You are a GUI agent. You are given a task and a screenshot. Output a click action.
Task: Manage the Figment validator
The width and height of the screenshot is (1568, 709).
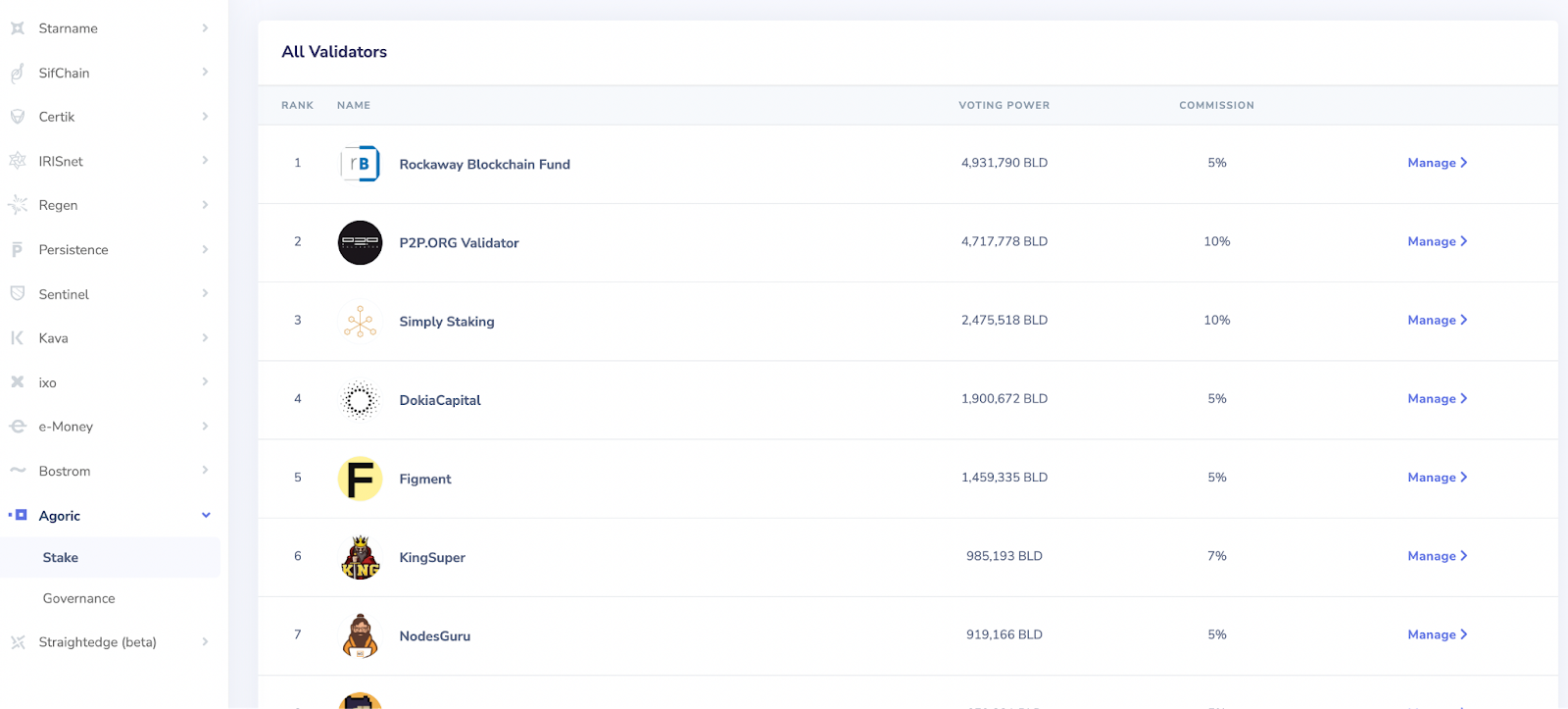1438,478
